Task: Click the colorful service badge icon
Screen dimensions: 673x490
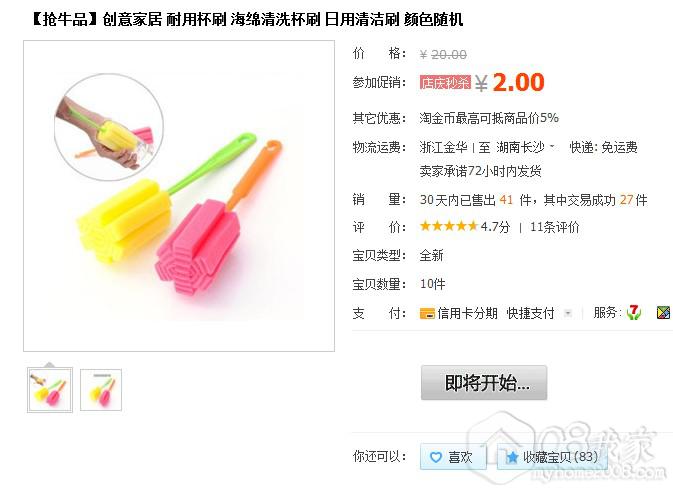Action: coord(663,312)
